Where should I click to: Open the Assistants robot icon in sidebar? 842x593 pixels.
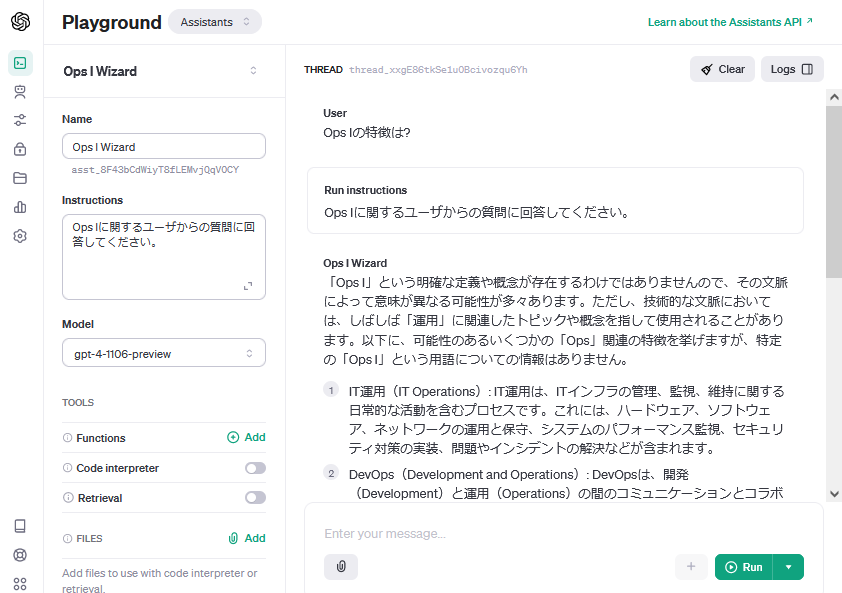pyautogui.click(x=20, y=92)
